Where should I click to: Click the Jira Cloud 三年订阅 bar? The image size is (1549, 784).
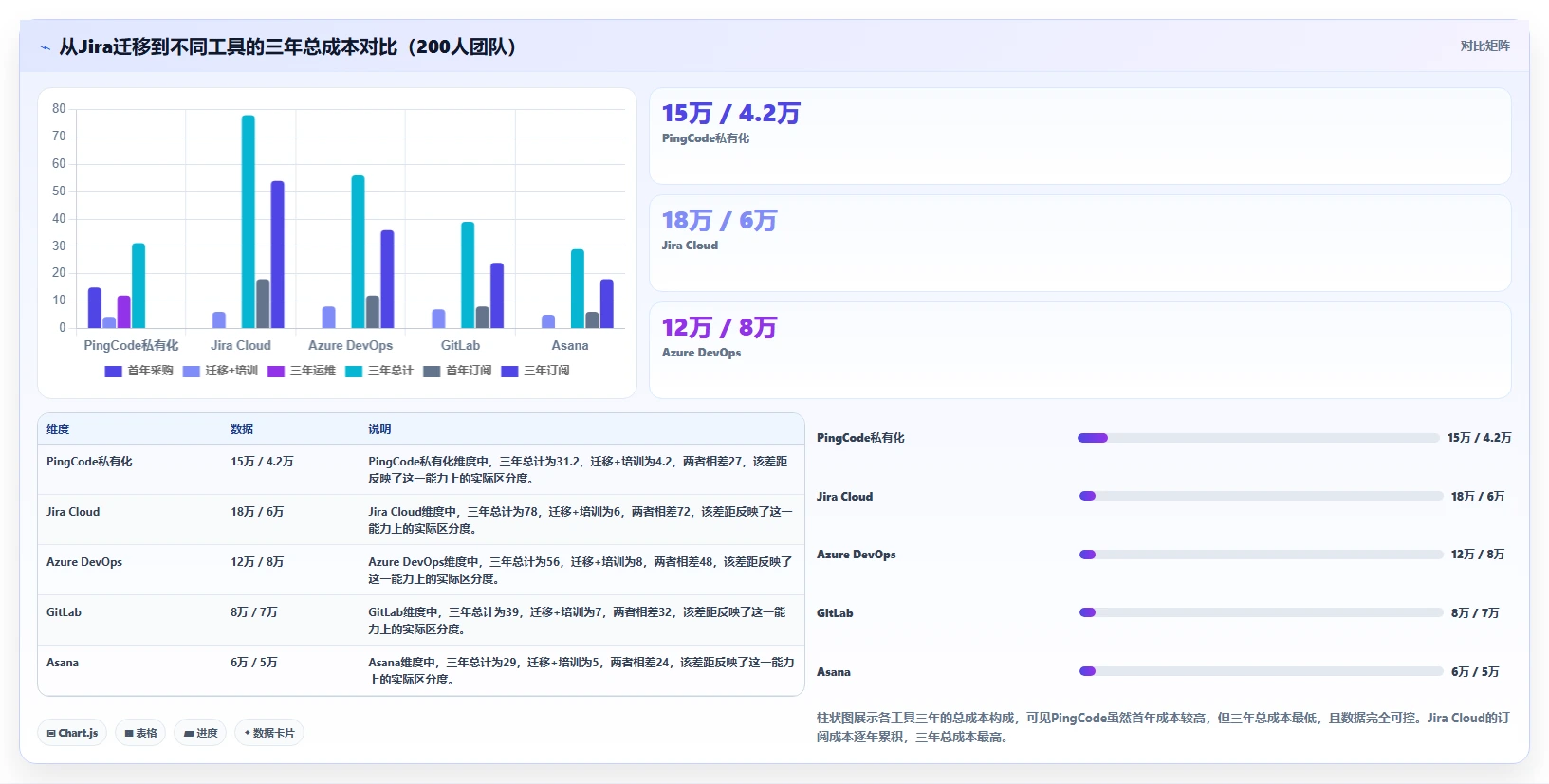(278, 255)
